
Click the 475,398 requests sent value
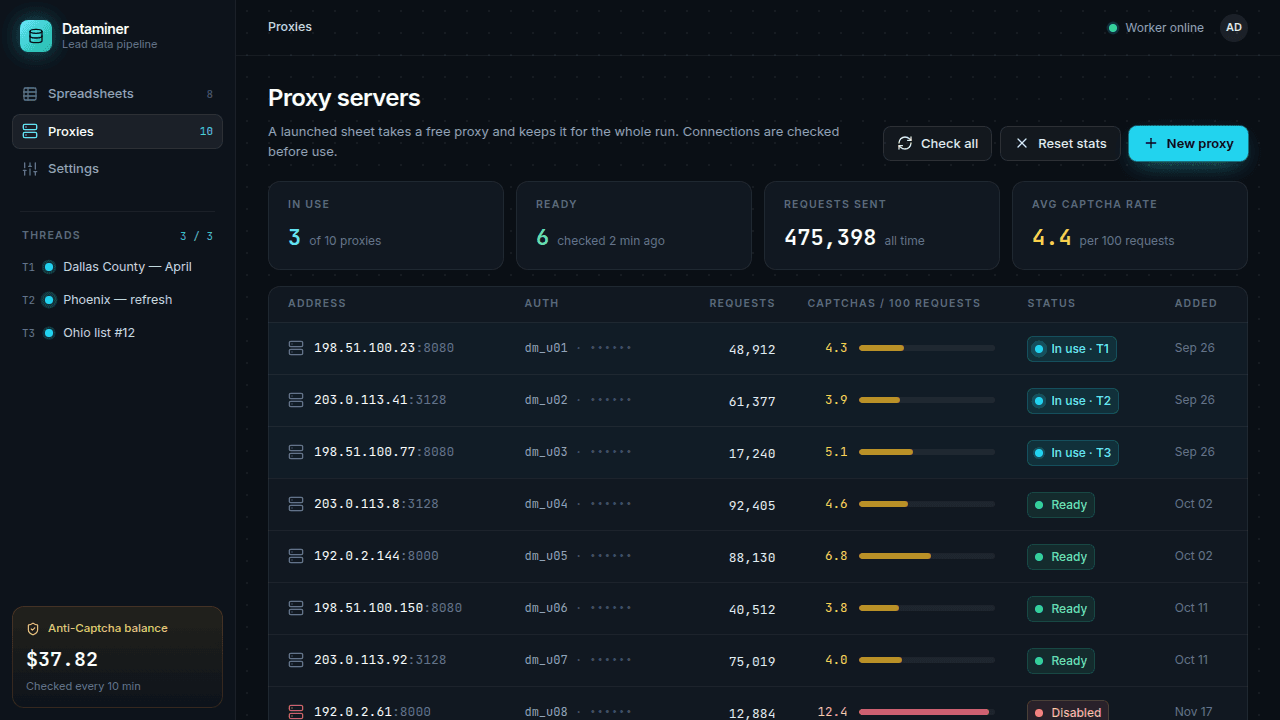click(x=830, y=238)
